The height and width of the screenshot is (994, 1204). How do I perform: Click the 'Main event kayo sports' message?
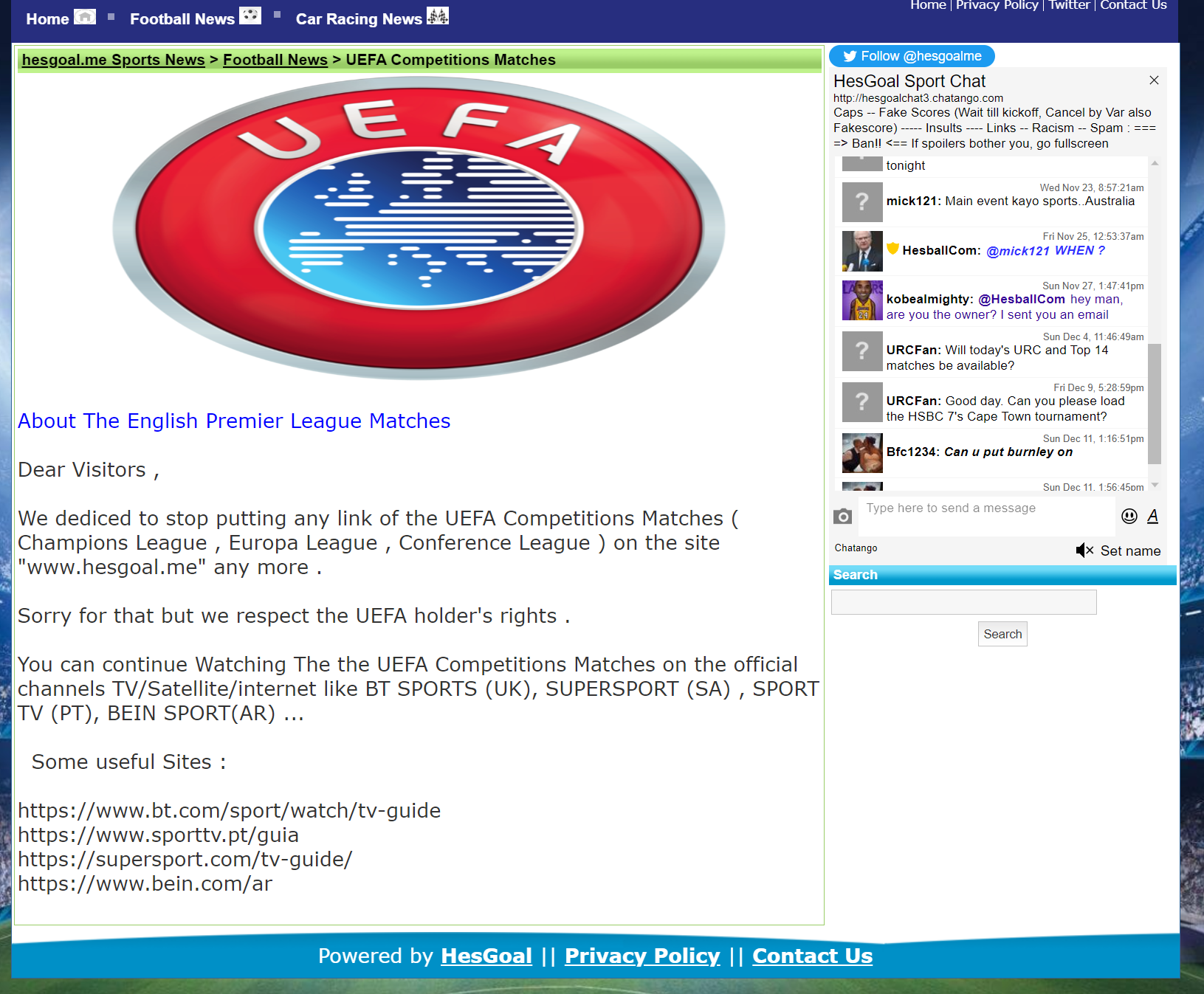click(1039, 201)
